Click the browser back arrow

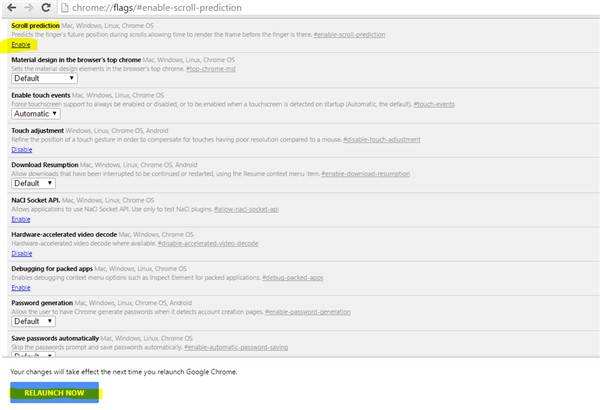point(11,7)
